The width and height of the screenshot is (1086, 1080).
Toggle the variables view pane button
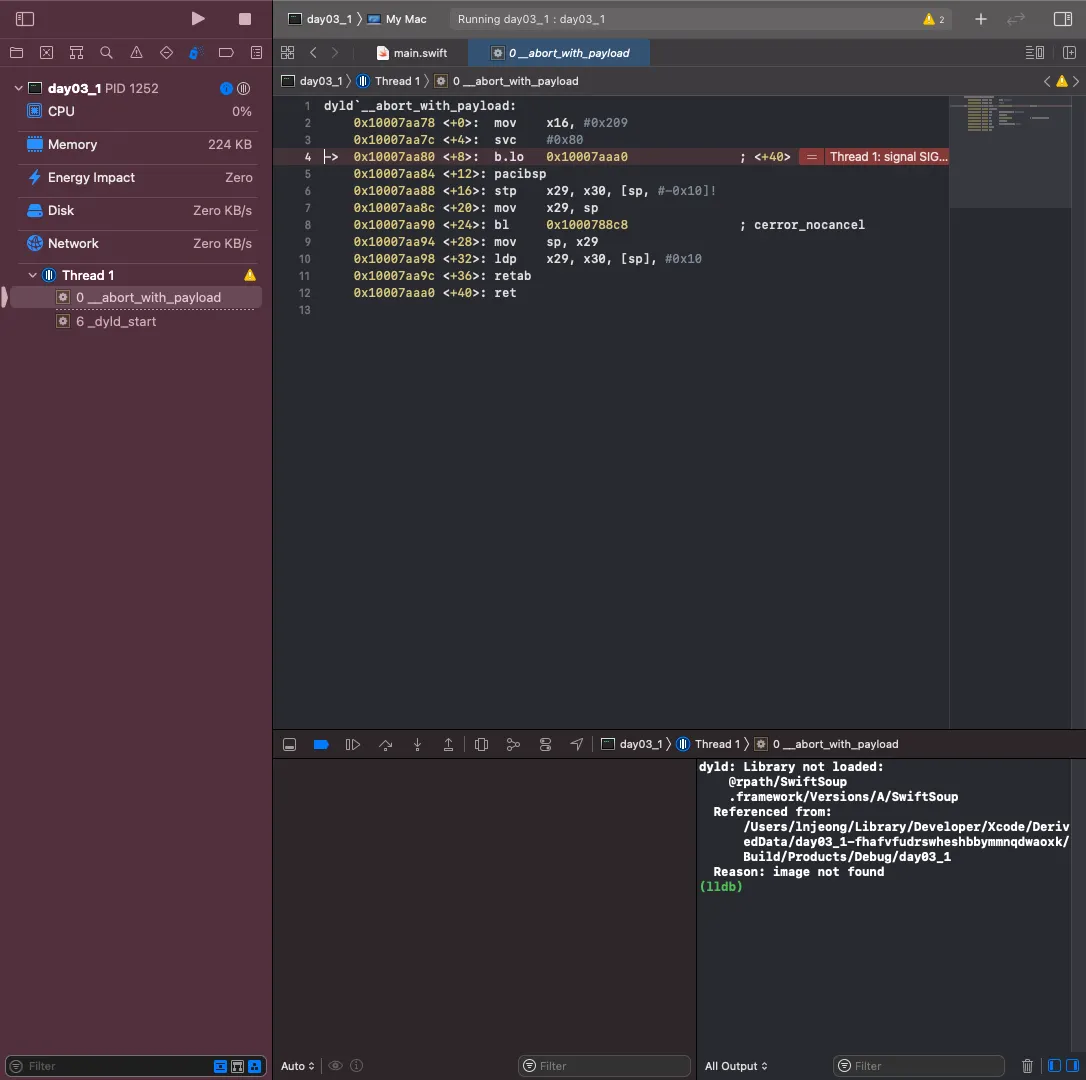[x=1054, y=1066]
